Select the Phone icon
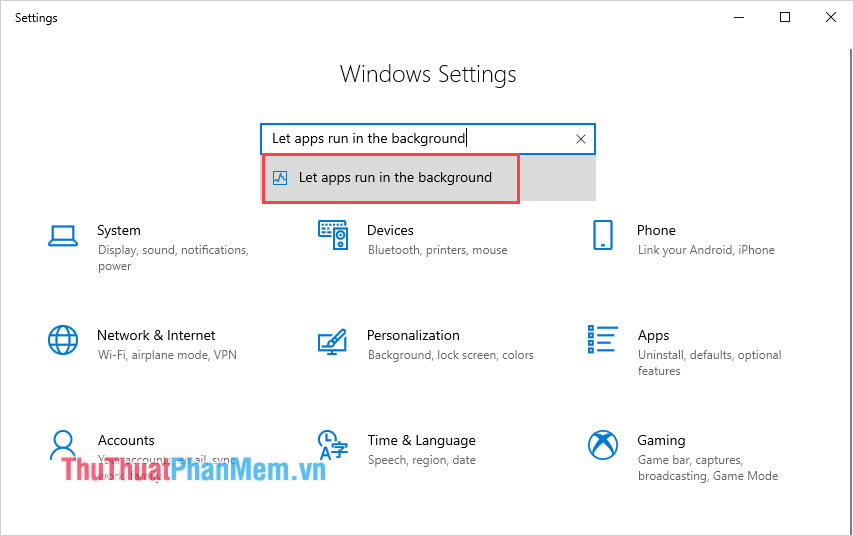 [603, 235]
